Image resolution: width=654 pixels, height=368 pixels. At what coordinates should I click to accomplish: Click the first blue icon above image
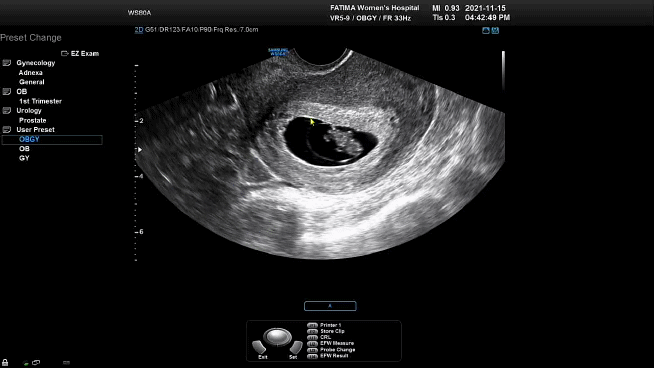[486, 30]
